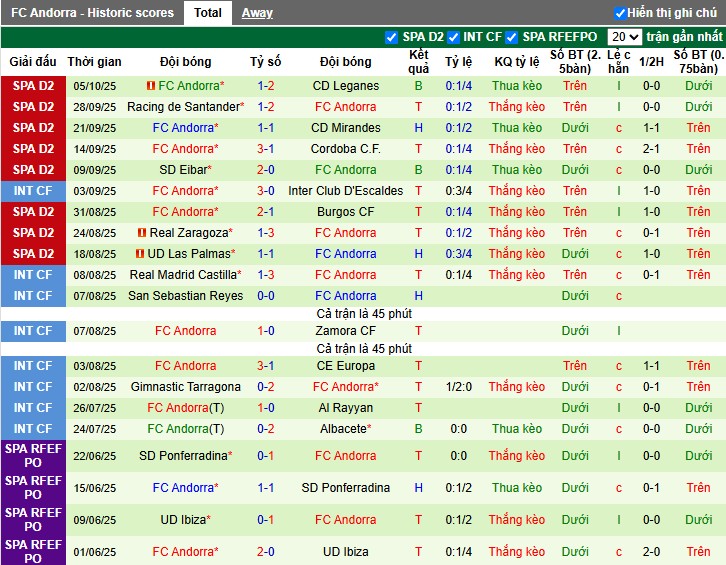The image size is (726, 565).
Task: Click the red card icon beside UD Las Palmas
Action: click(141, 254)
